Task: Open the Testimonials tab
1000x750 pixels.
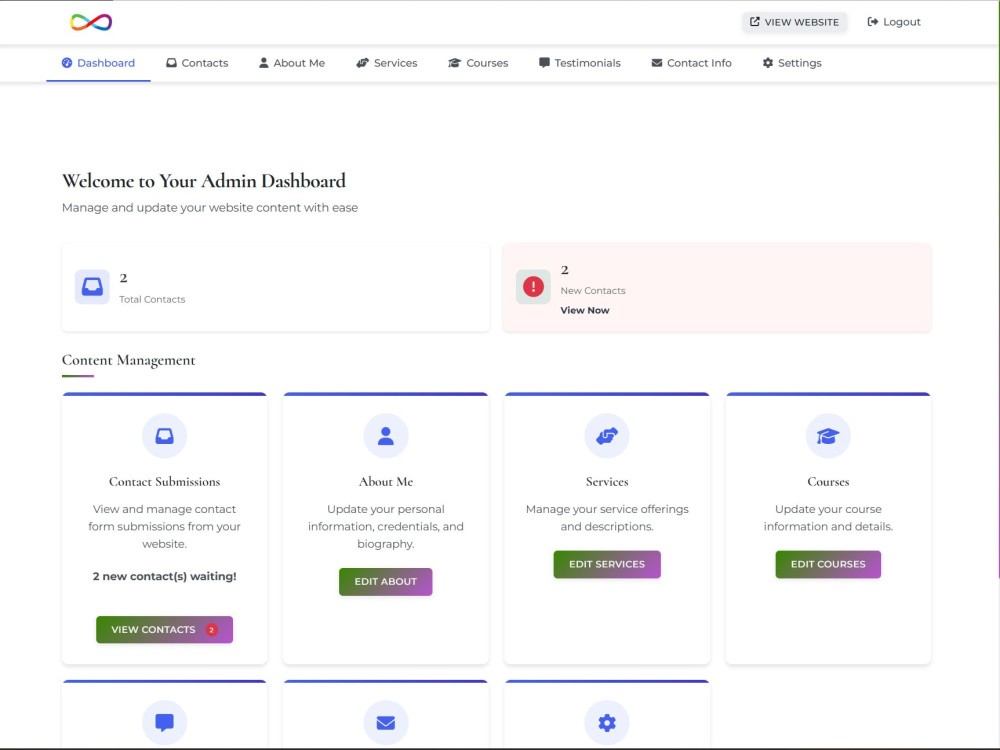Action: click(580, 62)
